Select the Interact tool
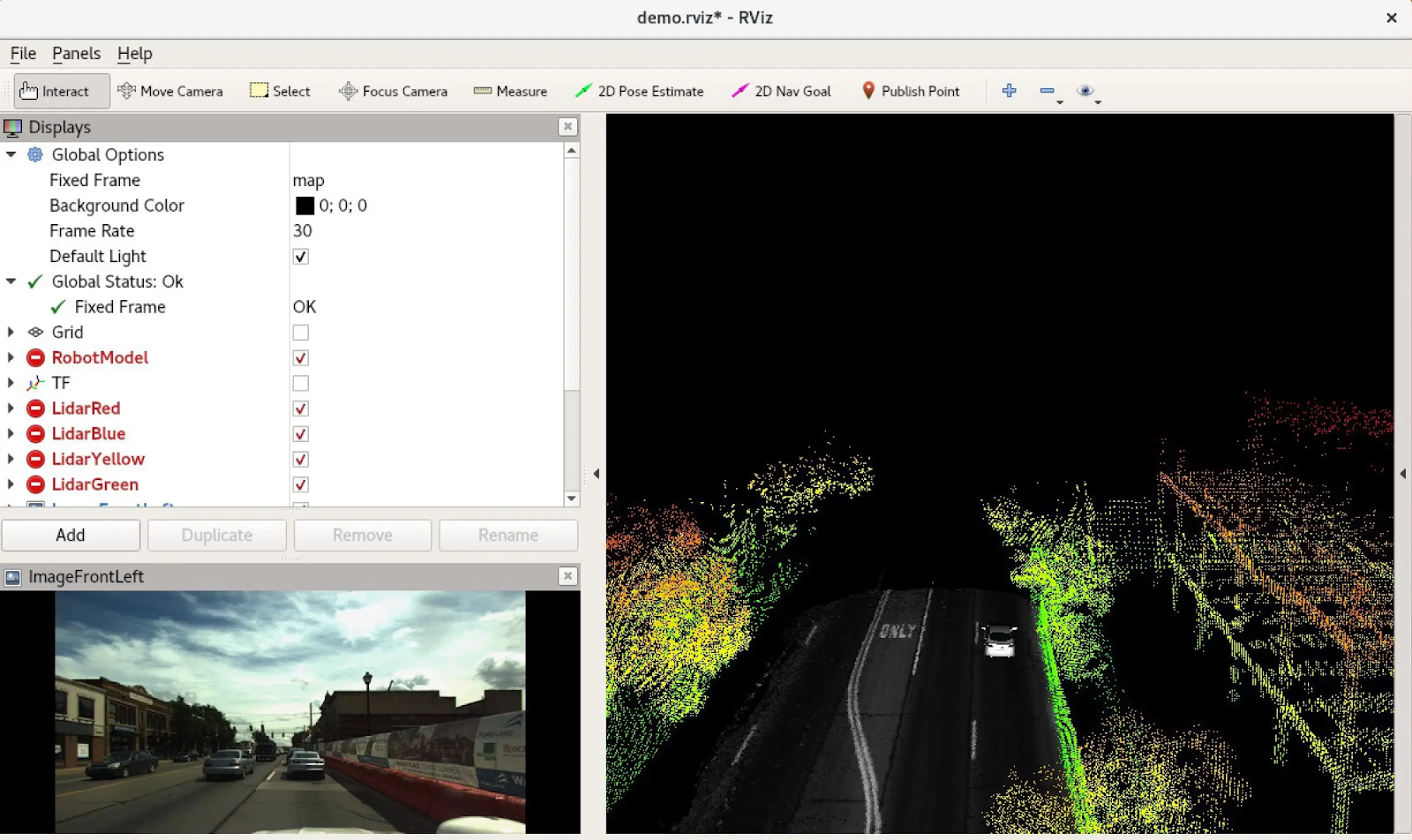This screenshot has width=1412, height=840. (x=55, y=91)
